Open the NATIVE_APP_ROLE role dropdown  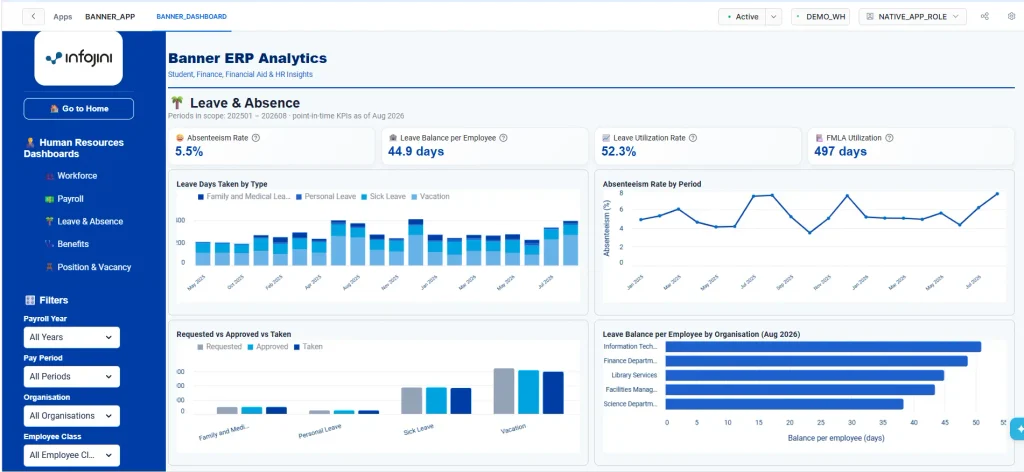pos(912,17)
